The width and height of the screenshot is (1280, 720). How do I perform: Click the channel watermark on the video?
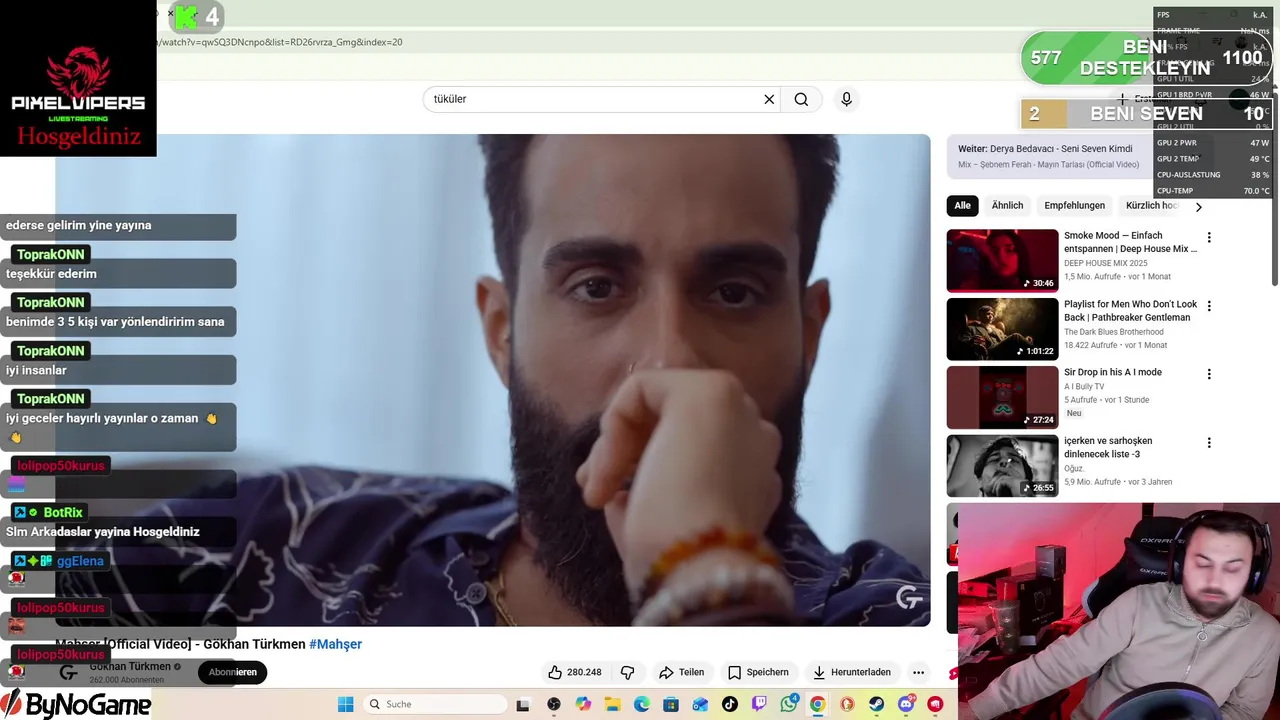pos(908,598)
